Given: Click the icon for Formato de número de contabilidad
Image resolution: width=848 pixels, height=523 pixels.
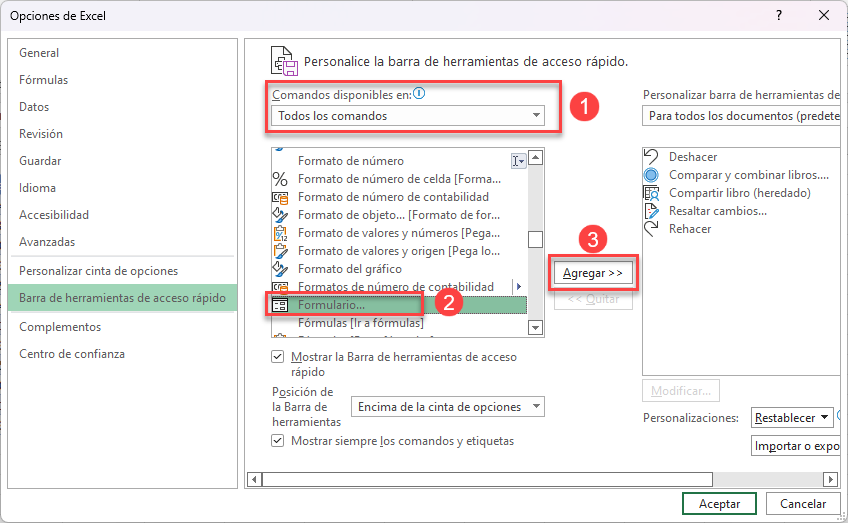Looking at the screenshot, I should [280, 197].
